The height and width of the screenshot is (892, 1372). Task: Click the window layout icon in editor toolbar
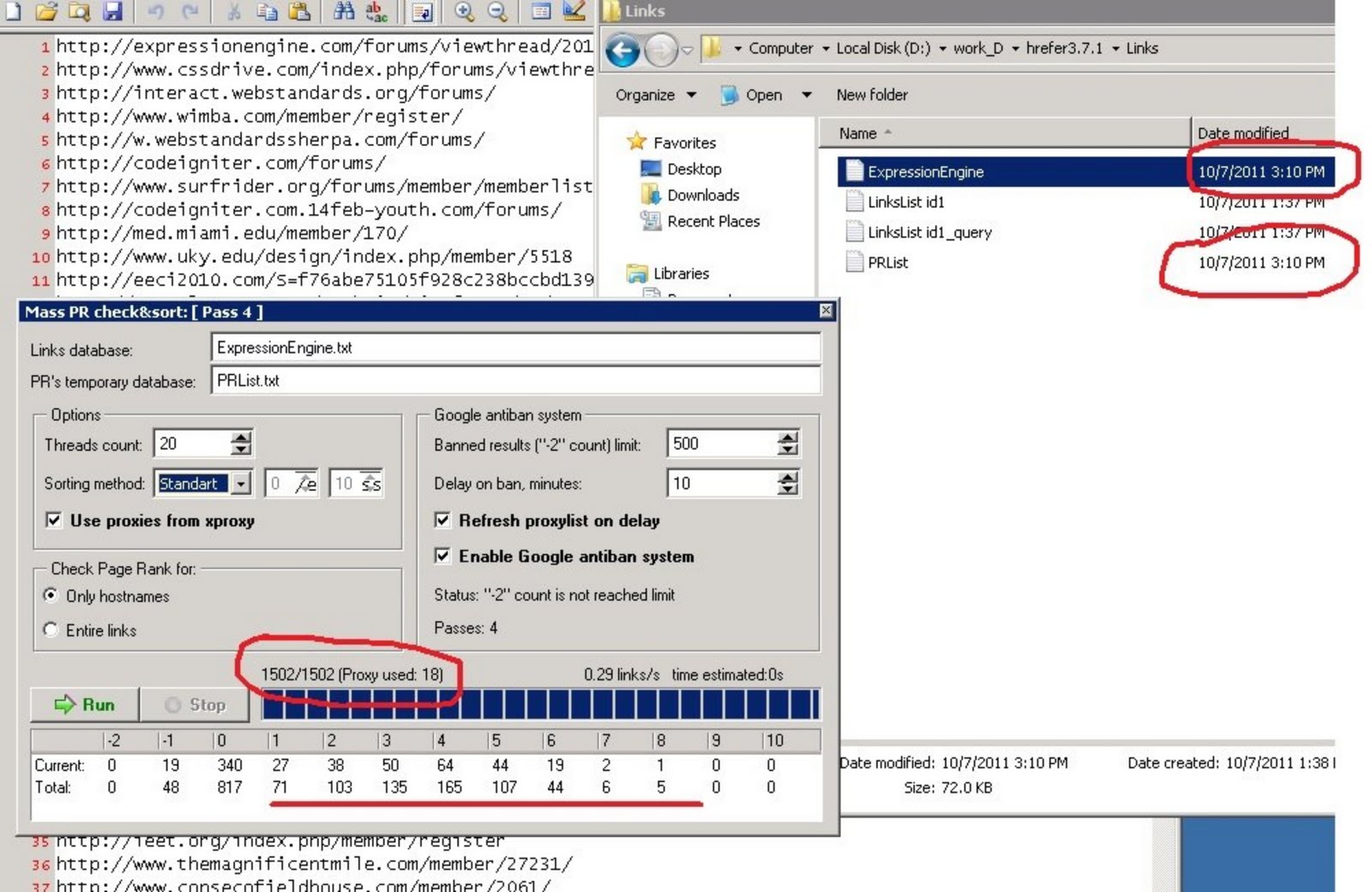pos(540,11)
